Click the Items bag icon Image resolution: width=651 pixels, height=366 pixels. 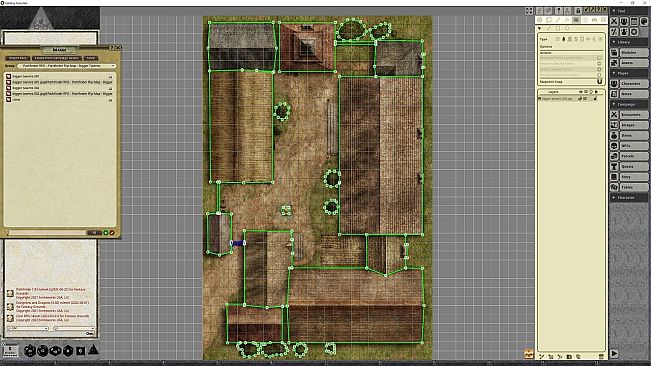(x=614, y=135)
